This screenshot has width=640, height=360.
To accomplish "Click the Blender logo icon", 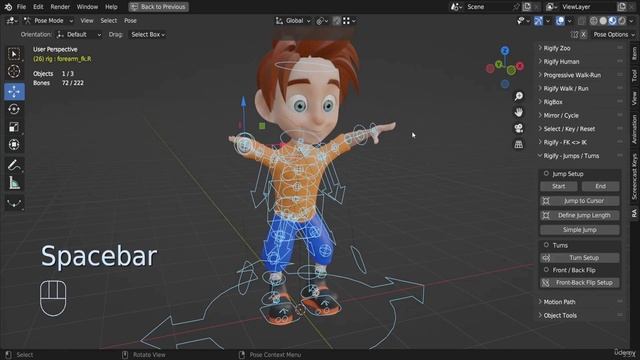I will 8,7.
